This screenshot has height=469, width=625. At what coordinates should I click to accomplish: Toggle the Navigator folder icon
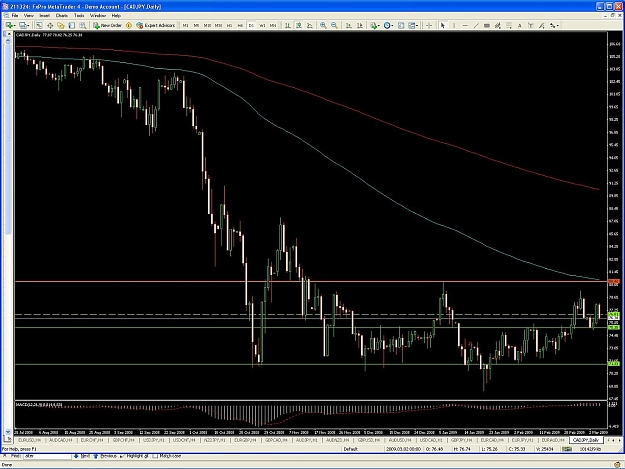(61, 26)
